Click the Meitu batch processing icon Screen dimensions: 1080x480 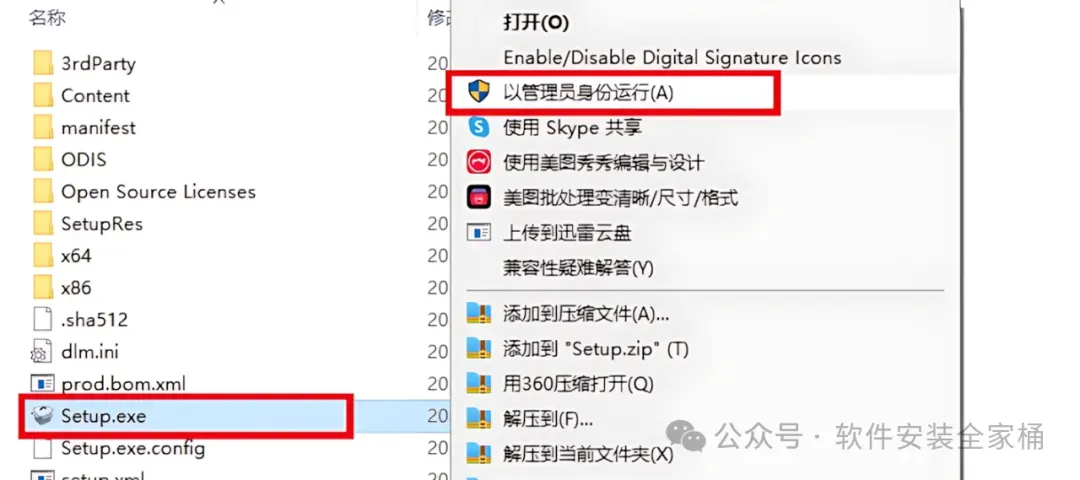[x=479, y=198]
